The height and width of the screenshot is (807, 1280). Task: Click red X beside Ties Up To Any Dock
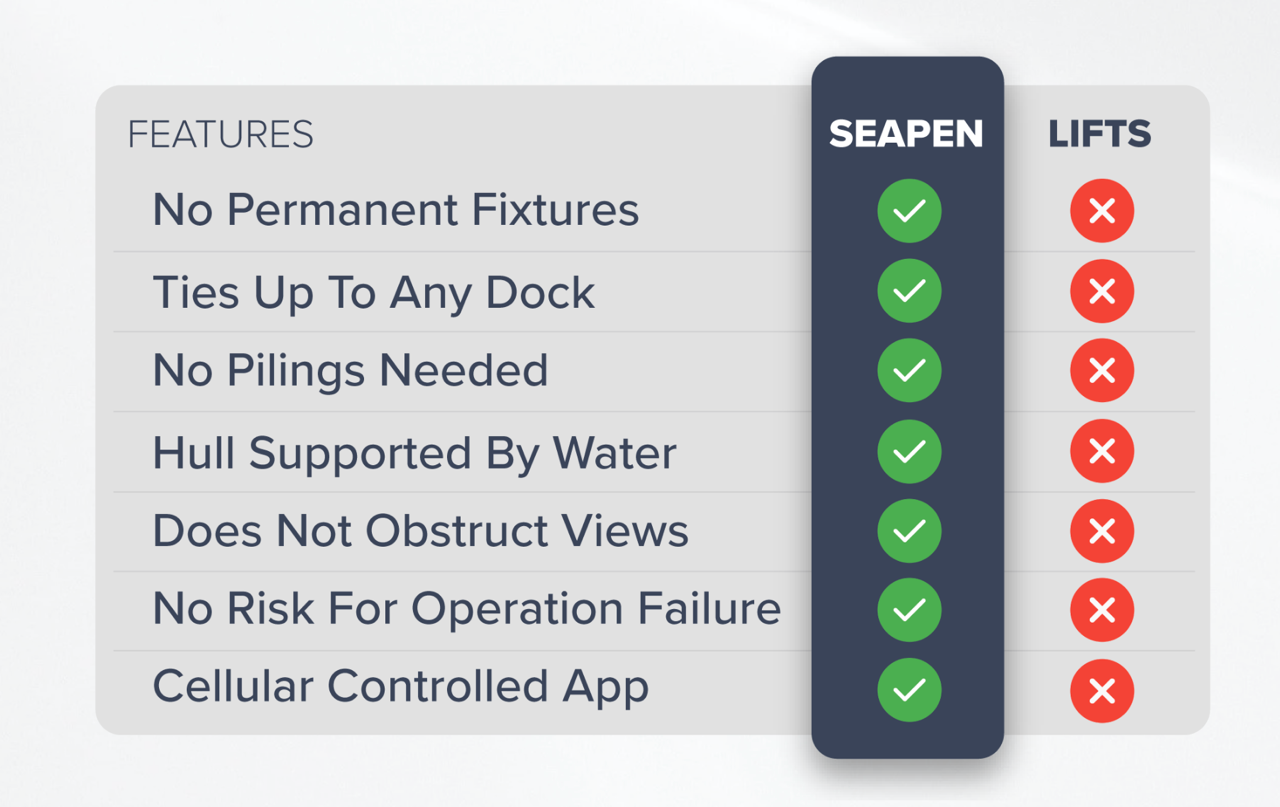[x=1102, y=291]
